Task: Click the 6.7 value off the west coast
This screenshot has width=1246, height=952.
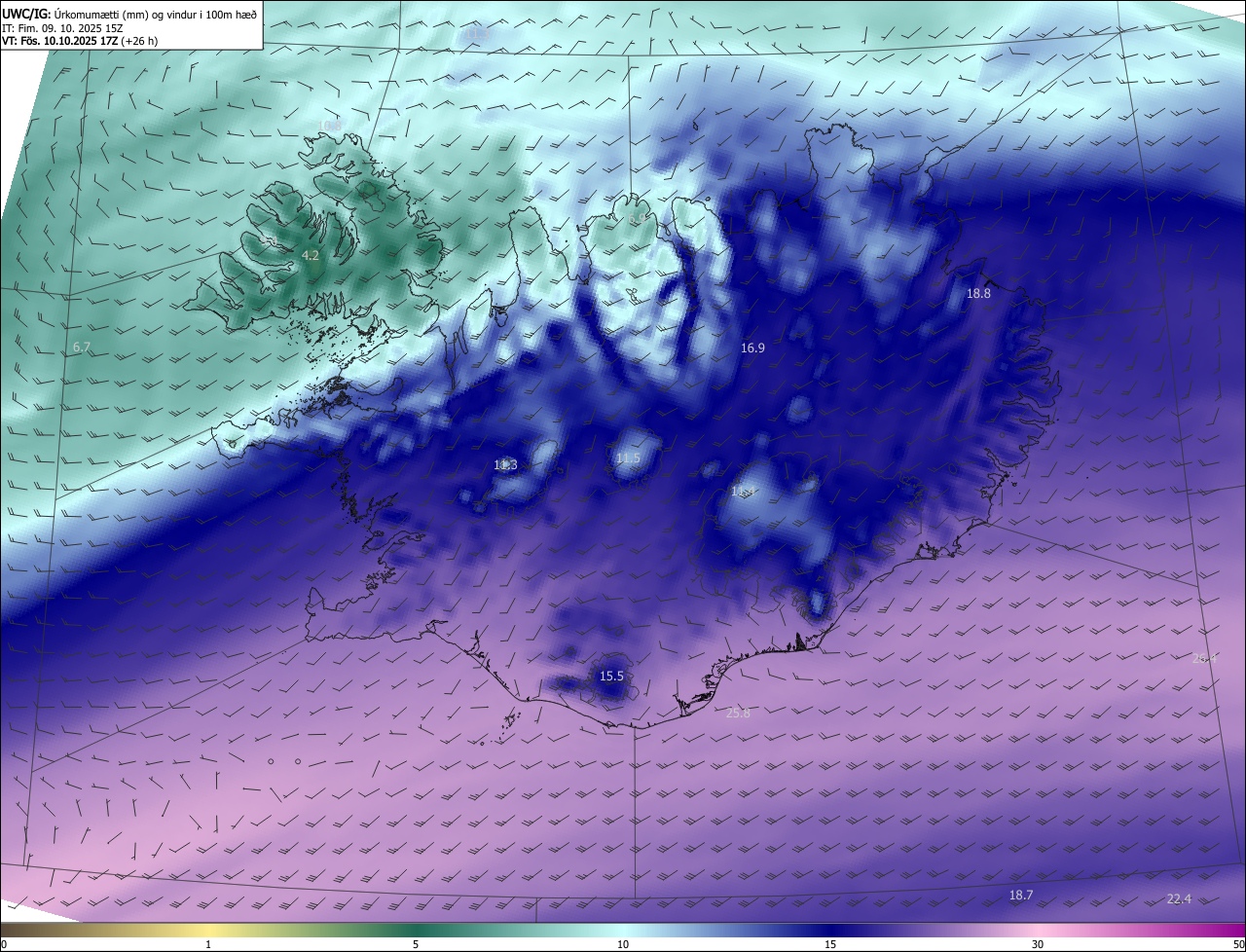Action: (82, 347)
